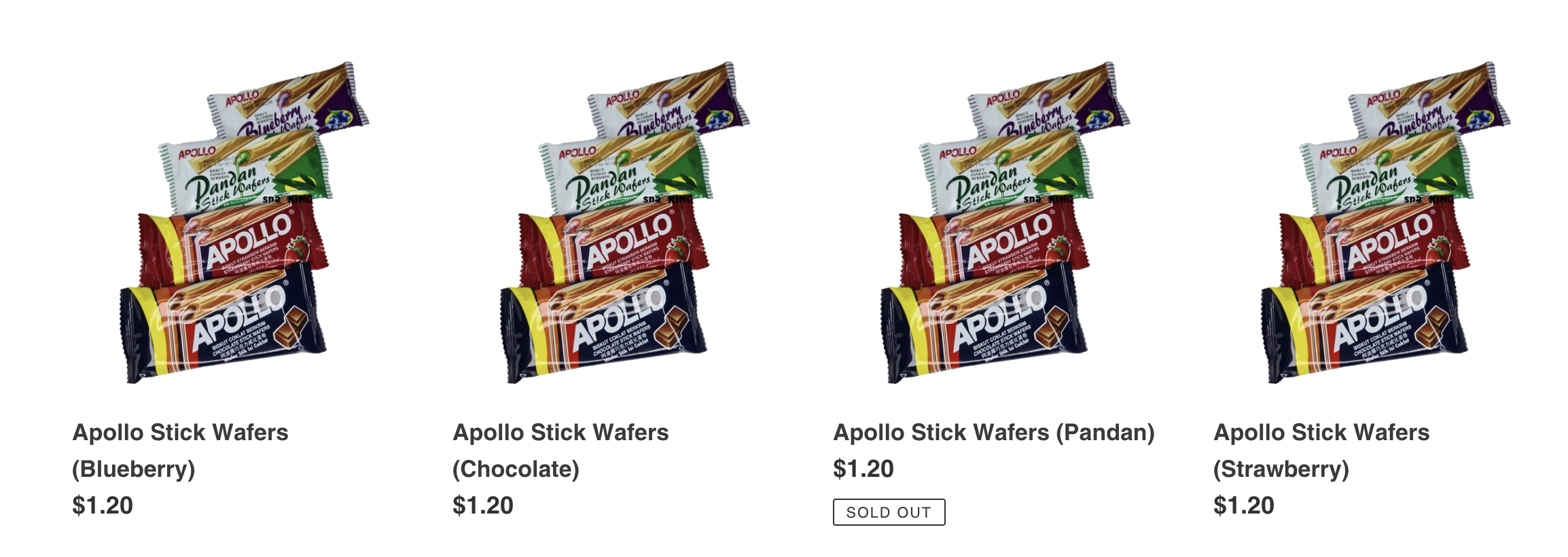Click the $1.20 price under Strawberry
This screenshot has width=1568, height=557.
point(1244,505)
